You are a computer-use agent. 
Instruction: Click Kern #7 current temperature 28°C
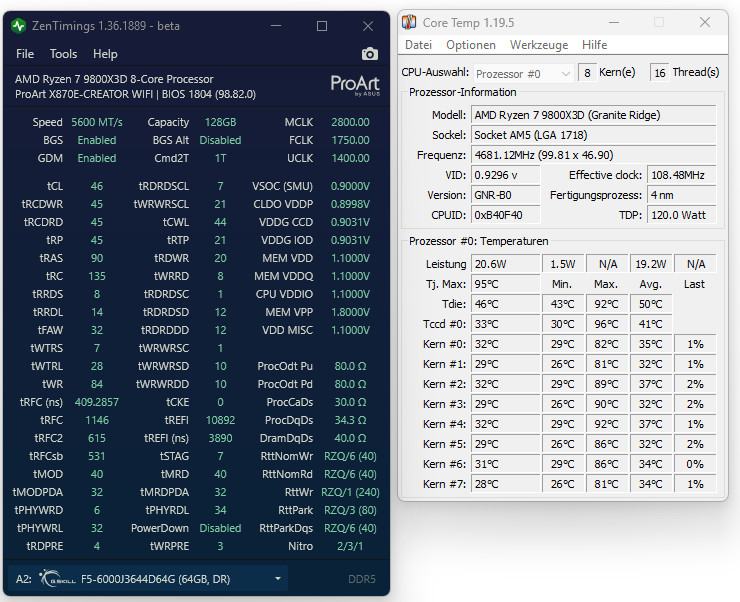click(x=505, y=484)
